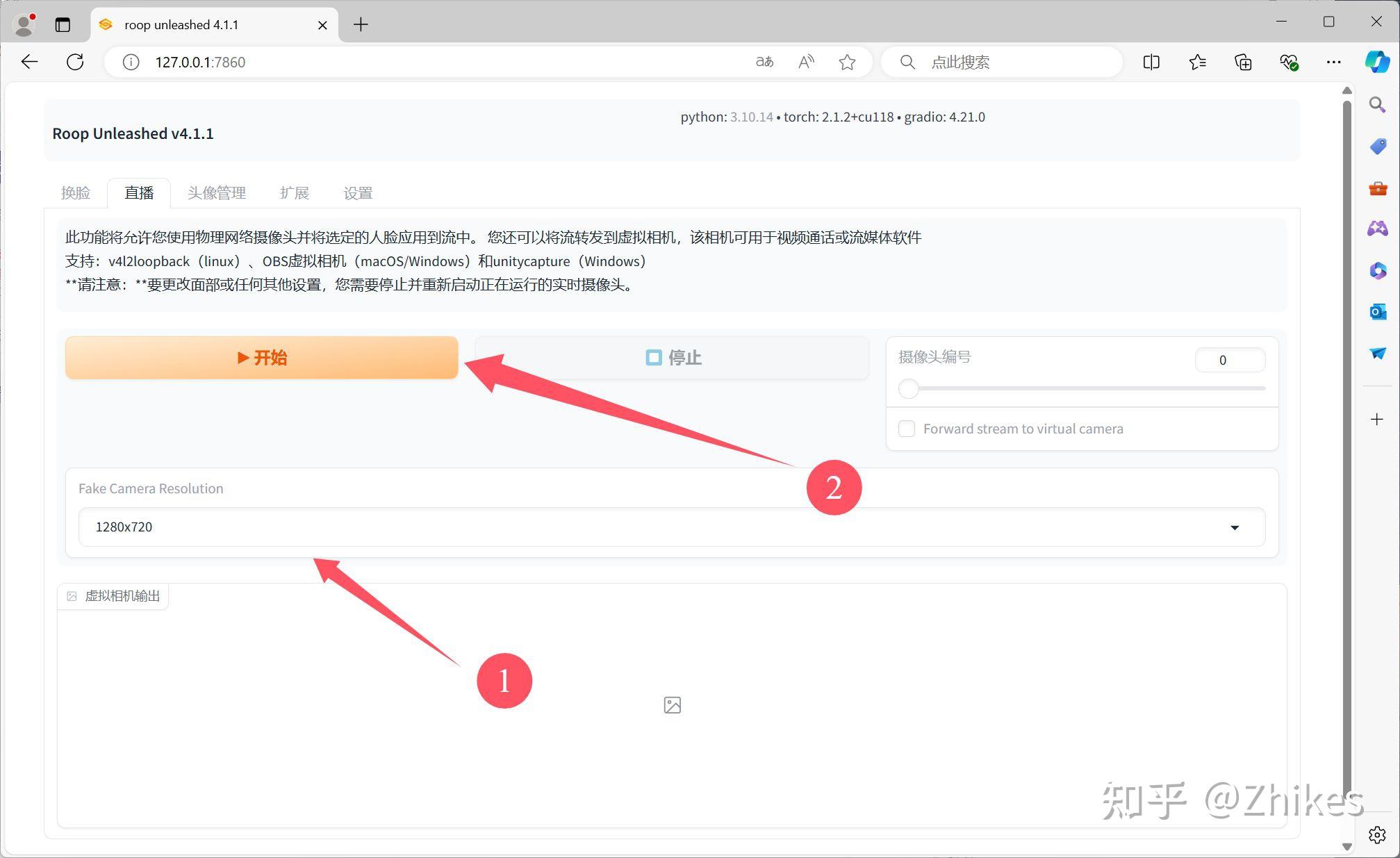Open a new tab with the plus button
This screenshot has height=858, width=1400.
(x=361, y=24)
